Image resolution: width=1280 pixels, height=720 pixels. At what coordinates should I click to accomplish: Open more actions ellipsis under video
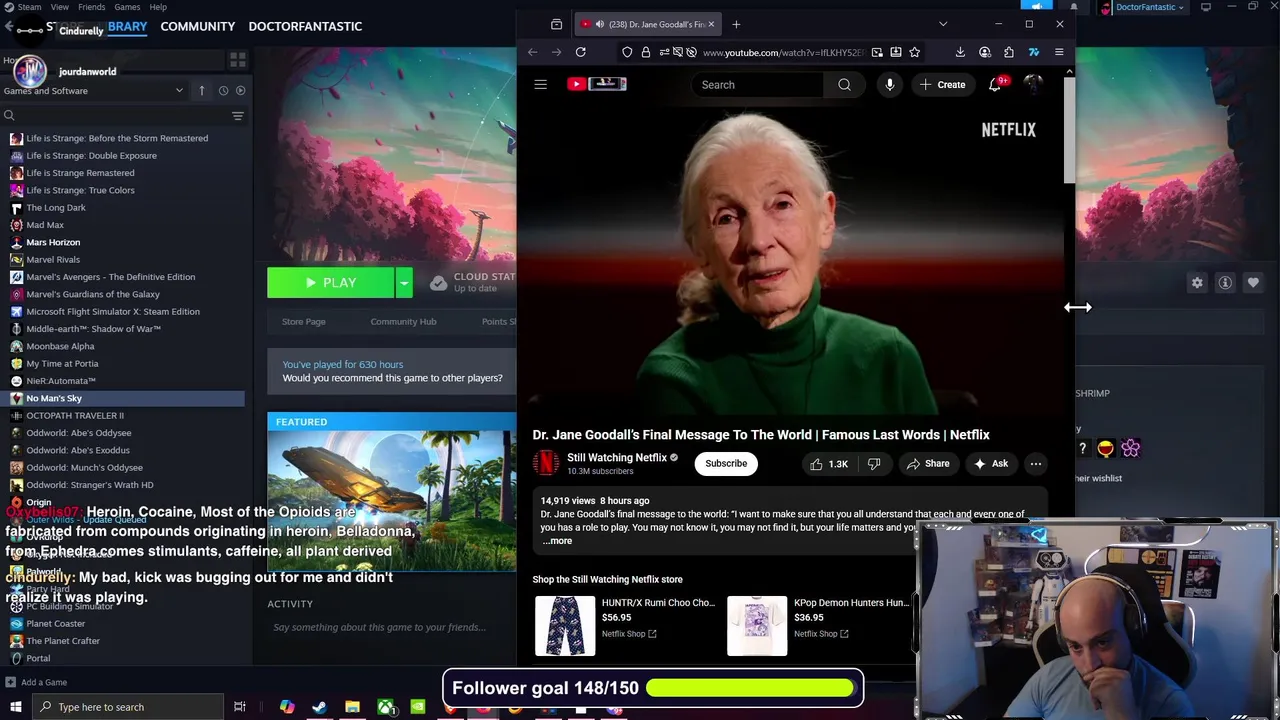tap(1036, 464)
